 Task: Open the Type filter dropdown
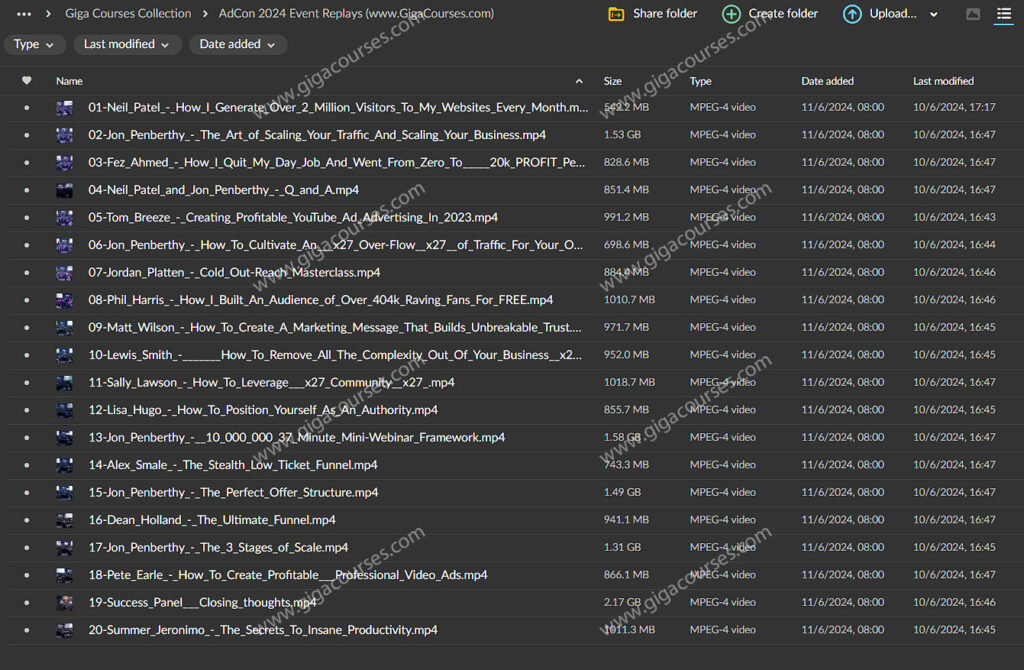click(x=35, y=44)
